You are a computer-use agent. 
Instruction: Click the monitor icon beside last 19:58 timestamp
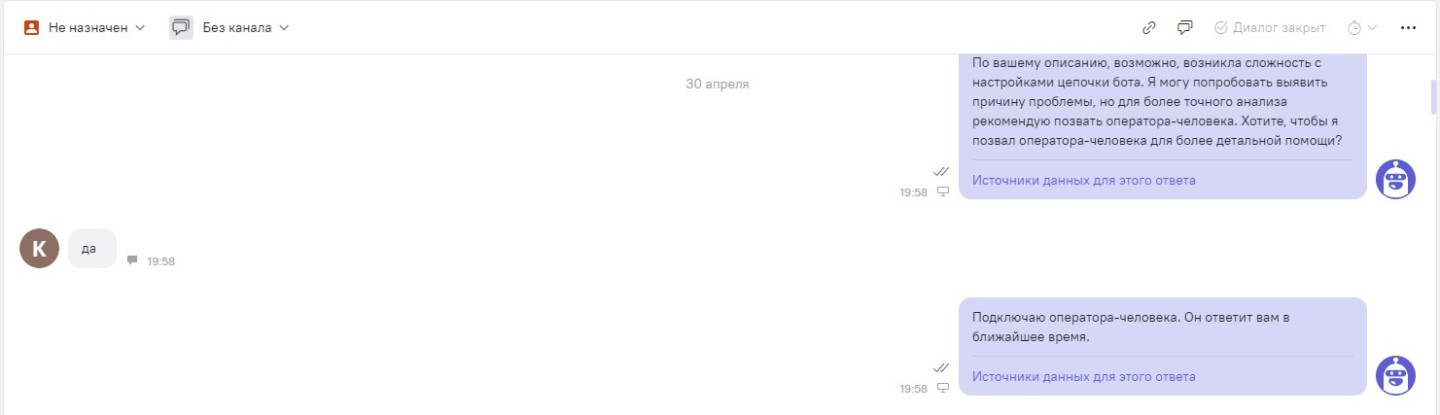click(942, 388)
